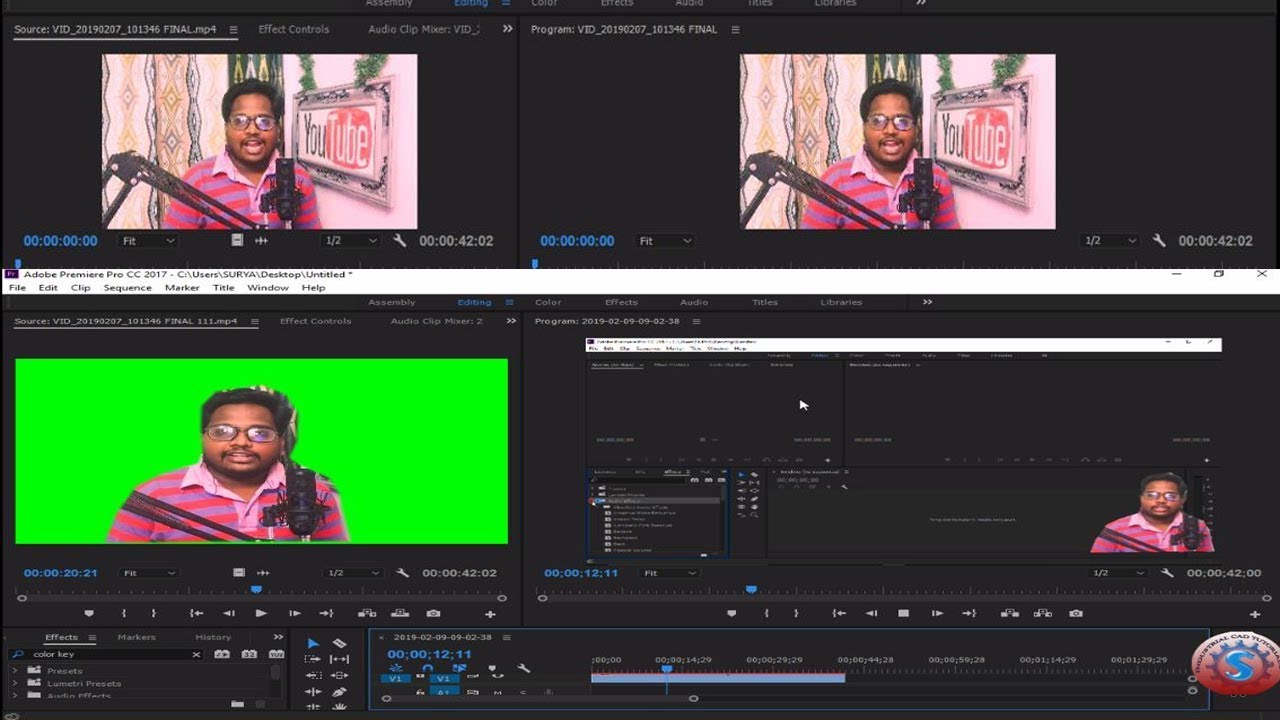1280x720 pixels.
Task: Export frame from Source monitor camera icon
Action: point(433,613)
